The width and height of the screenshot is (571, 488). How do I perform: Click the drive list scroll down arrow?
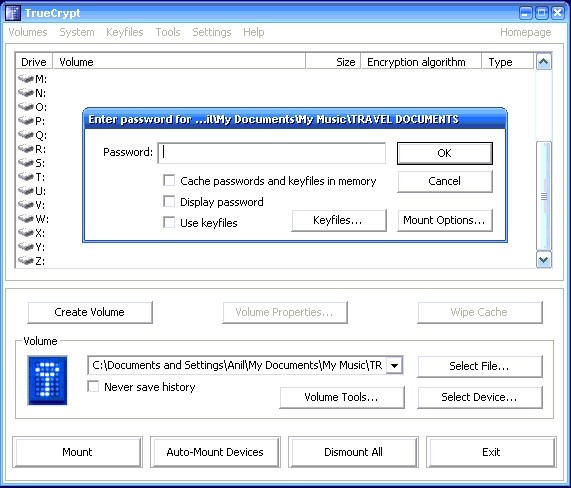[544, 260]
